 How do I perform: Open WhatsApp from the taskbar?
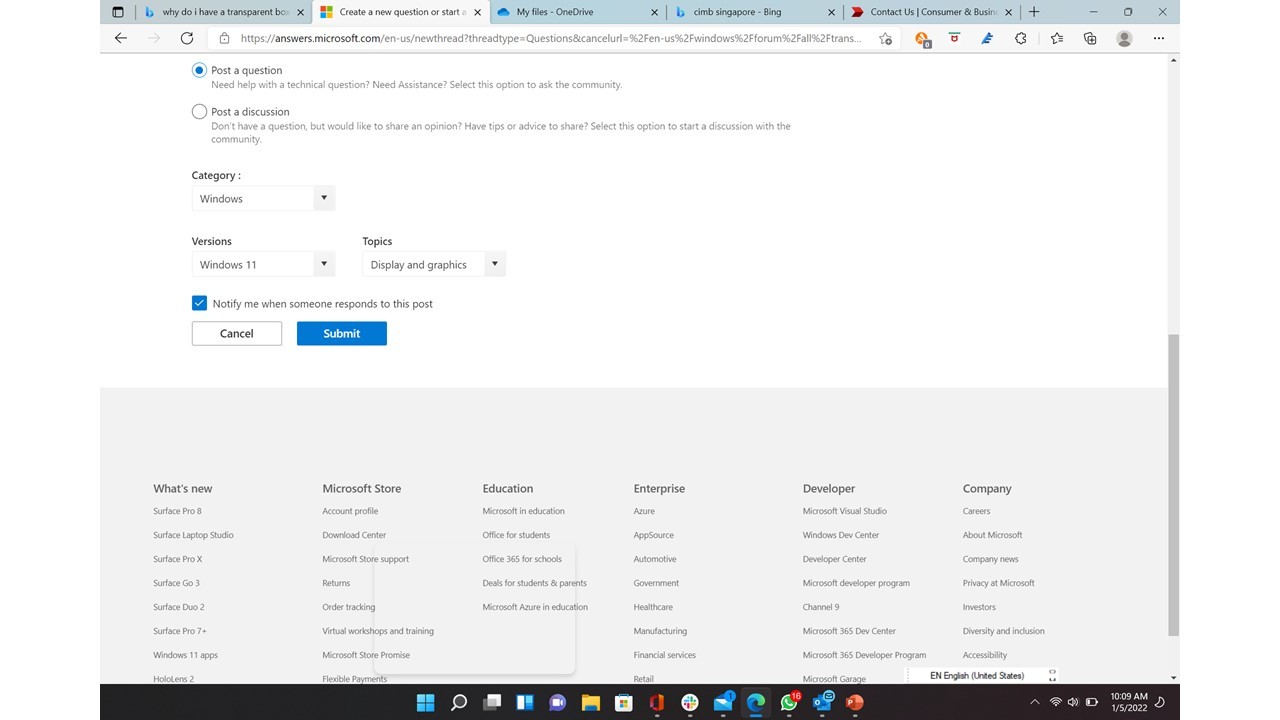coord(789,703)
